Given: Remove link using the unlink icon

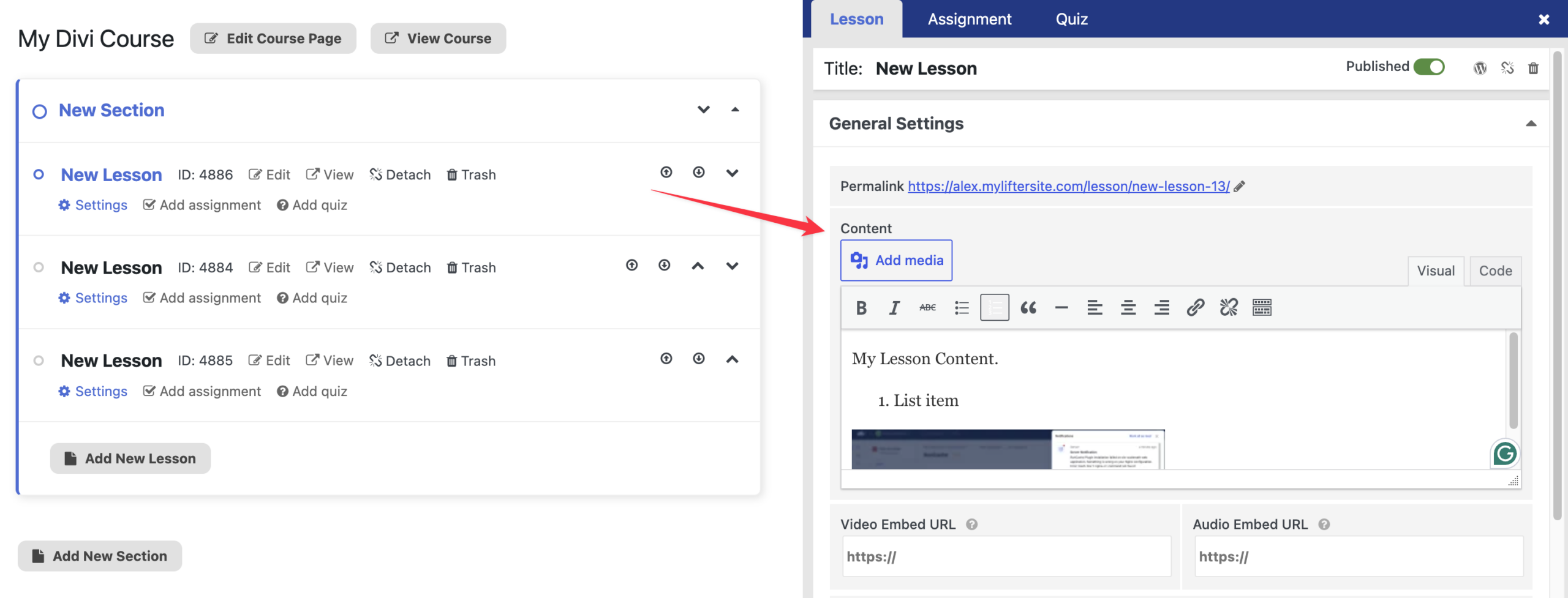Looking at the screenshot, I should (1229, 307).
